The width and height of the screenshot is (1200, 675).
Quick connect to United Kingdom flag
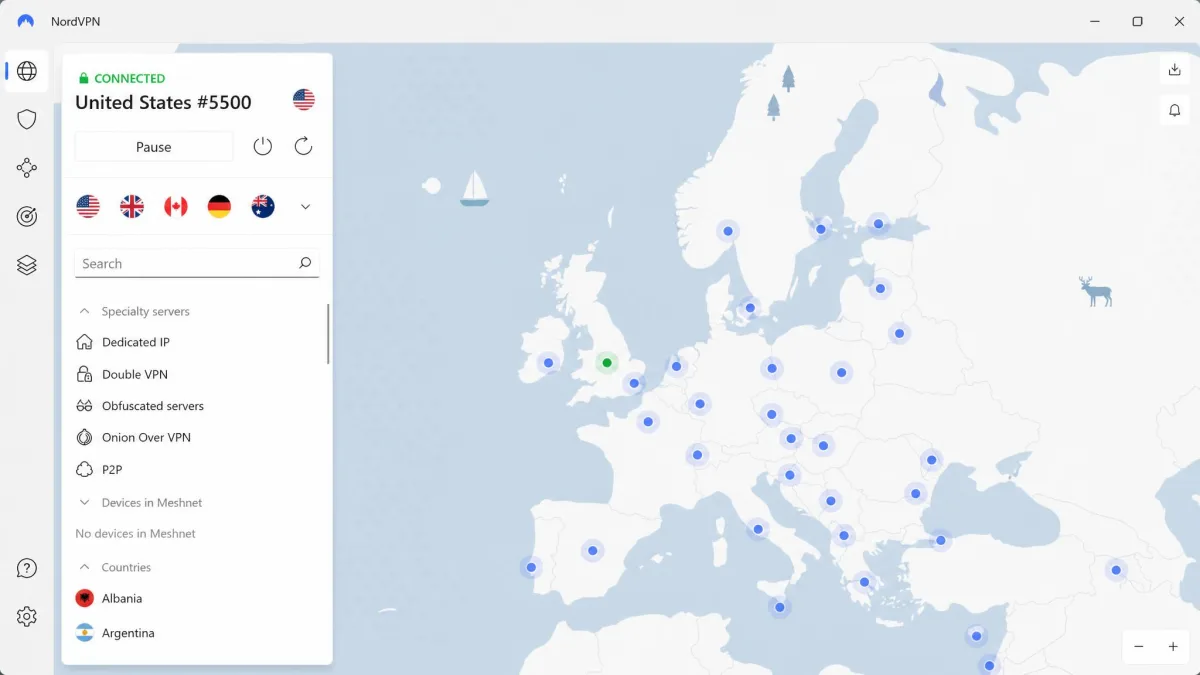tap(132, 207)
